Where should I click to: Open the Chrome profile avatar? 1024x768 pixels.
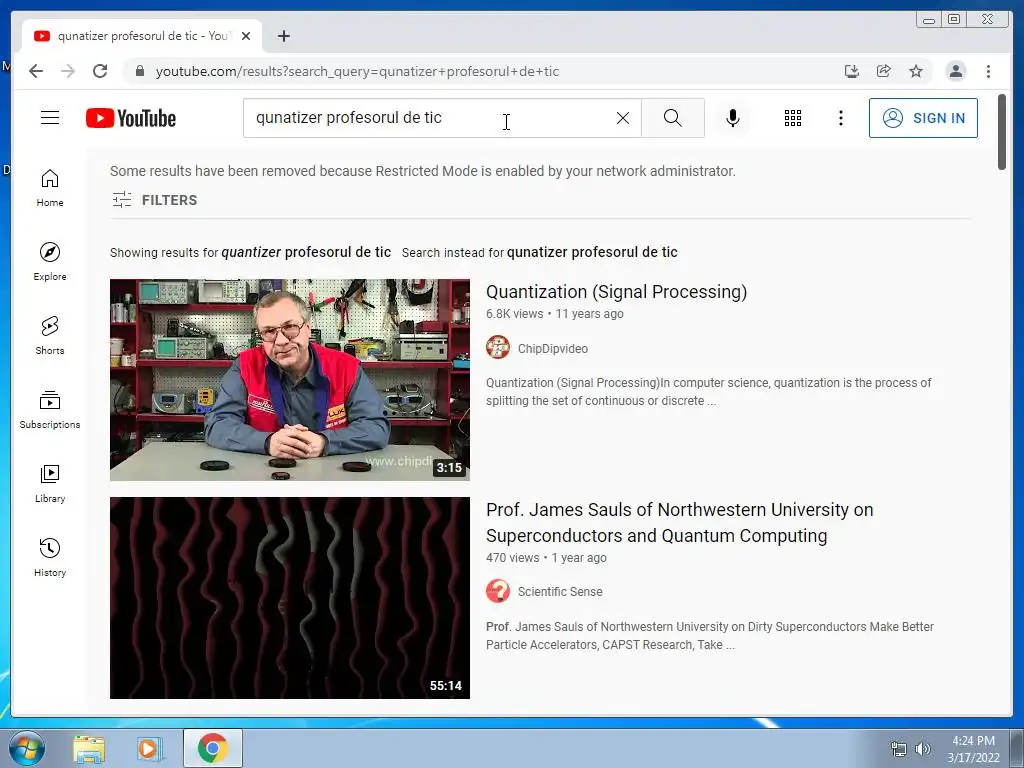955,71
